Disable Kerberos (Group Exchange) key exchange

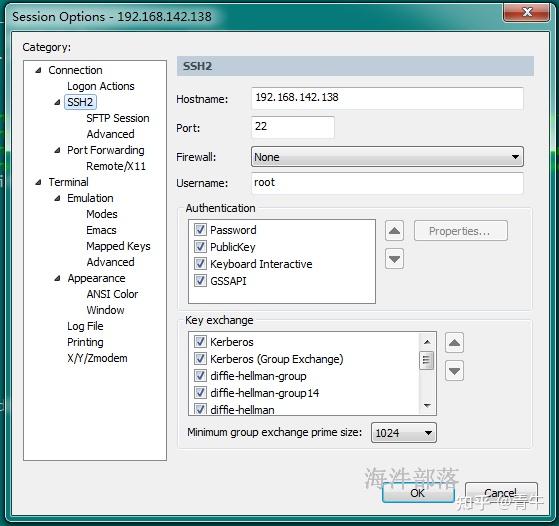200,359
